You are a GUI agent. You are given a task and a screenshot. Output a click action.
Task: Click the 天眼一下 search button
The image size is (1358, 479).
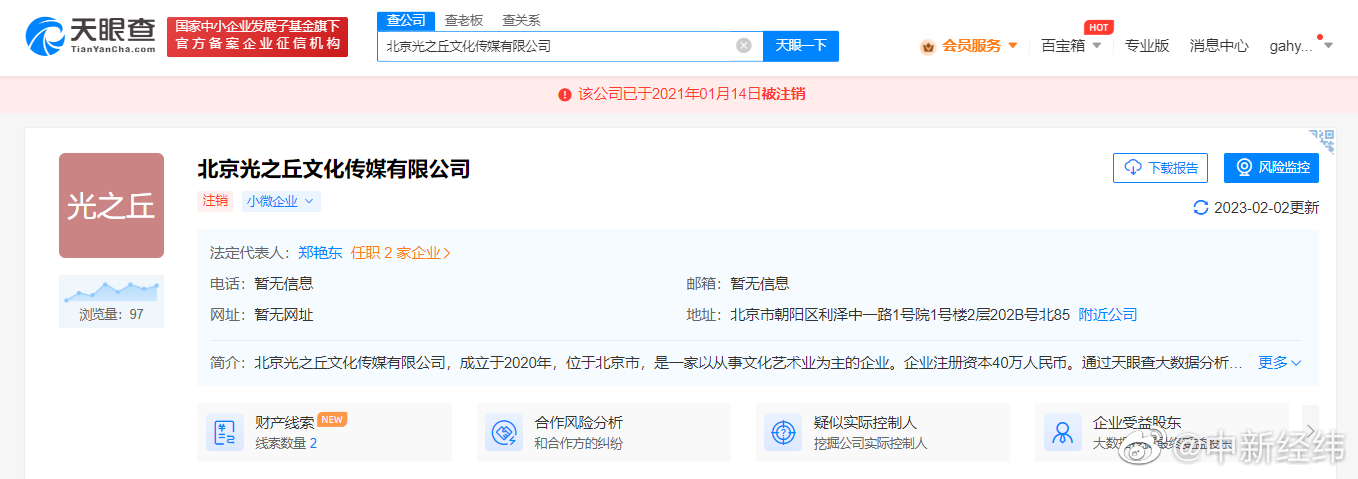click(x=801, y=46)
